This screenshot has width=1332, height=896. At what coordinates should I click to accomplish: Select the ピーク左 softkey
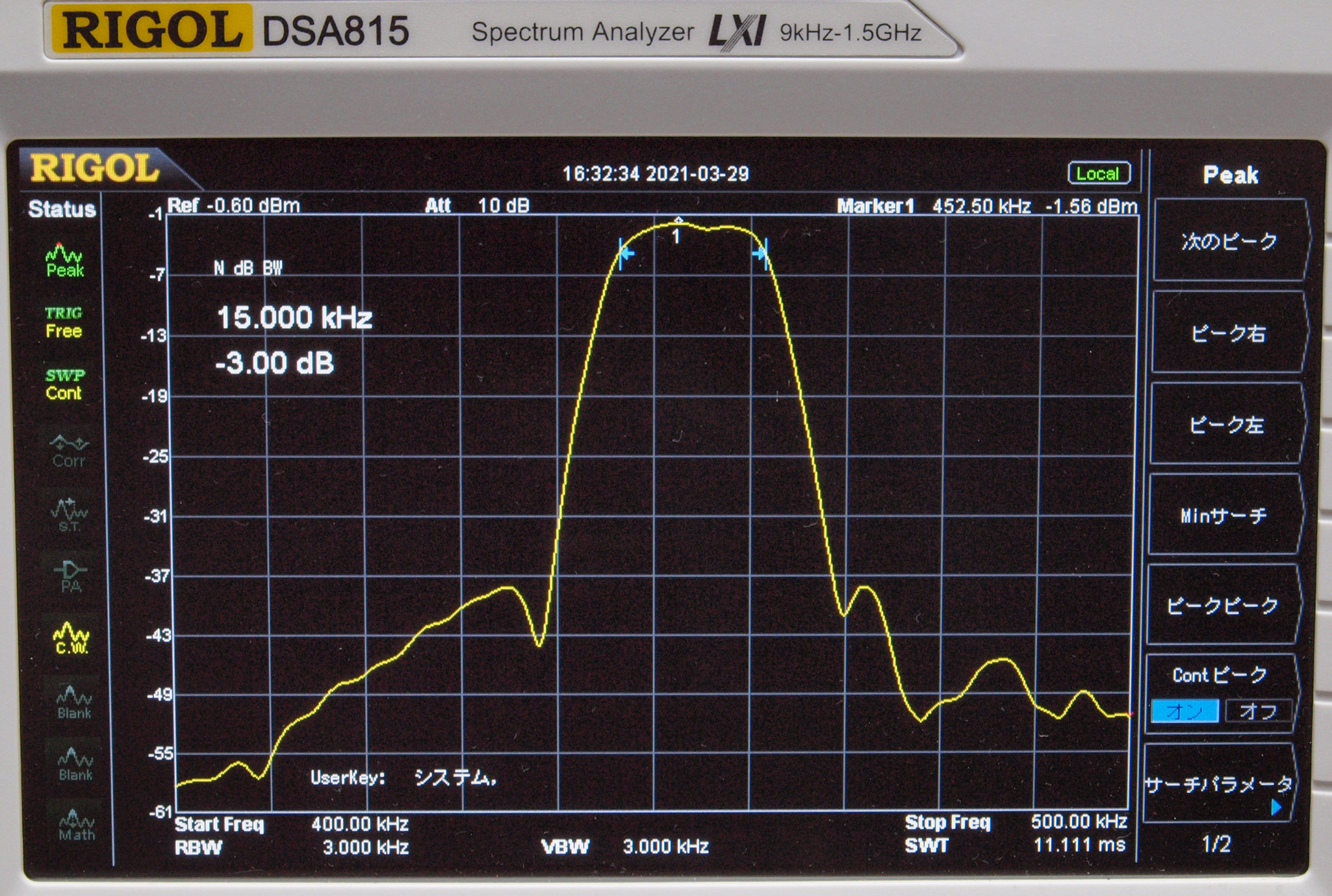pos(1227,425)
